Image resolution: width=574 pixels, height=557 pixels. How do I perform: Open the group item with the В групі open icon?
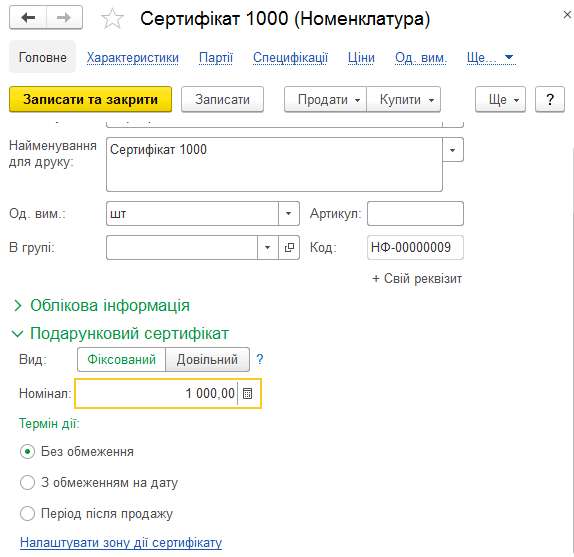coord(289,247)
